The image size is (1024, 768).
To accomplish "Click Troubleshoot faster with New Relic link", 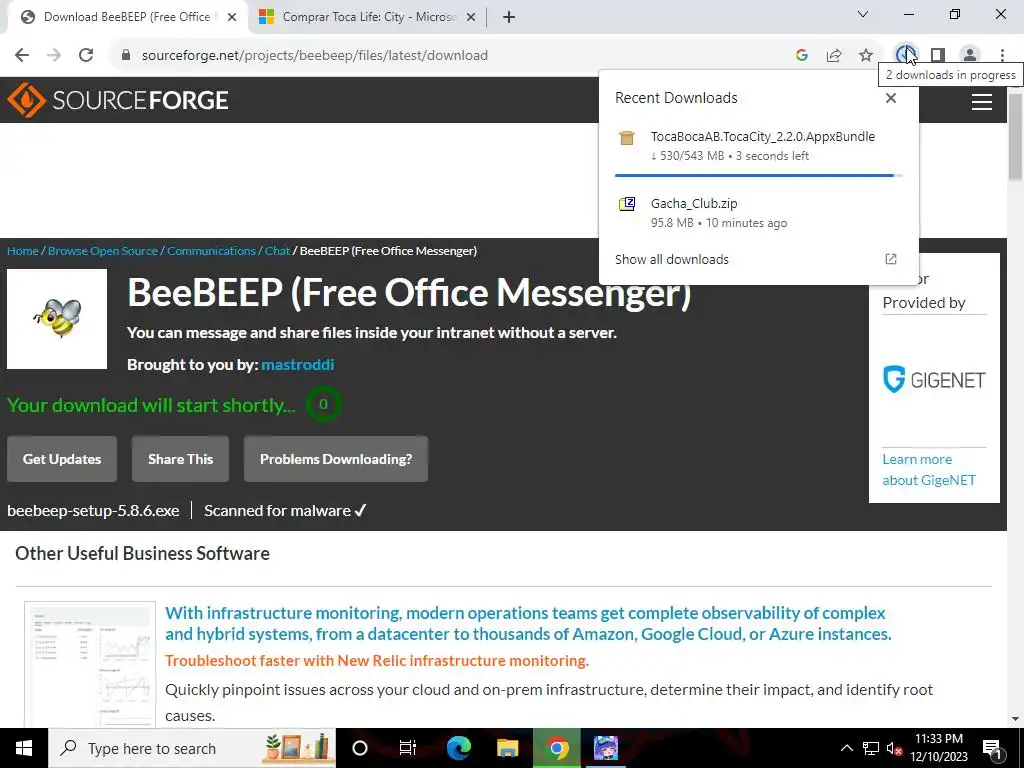I will point(377,660).
